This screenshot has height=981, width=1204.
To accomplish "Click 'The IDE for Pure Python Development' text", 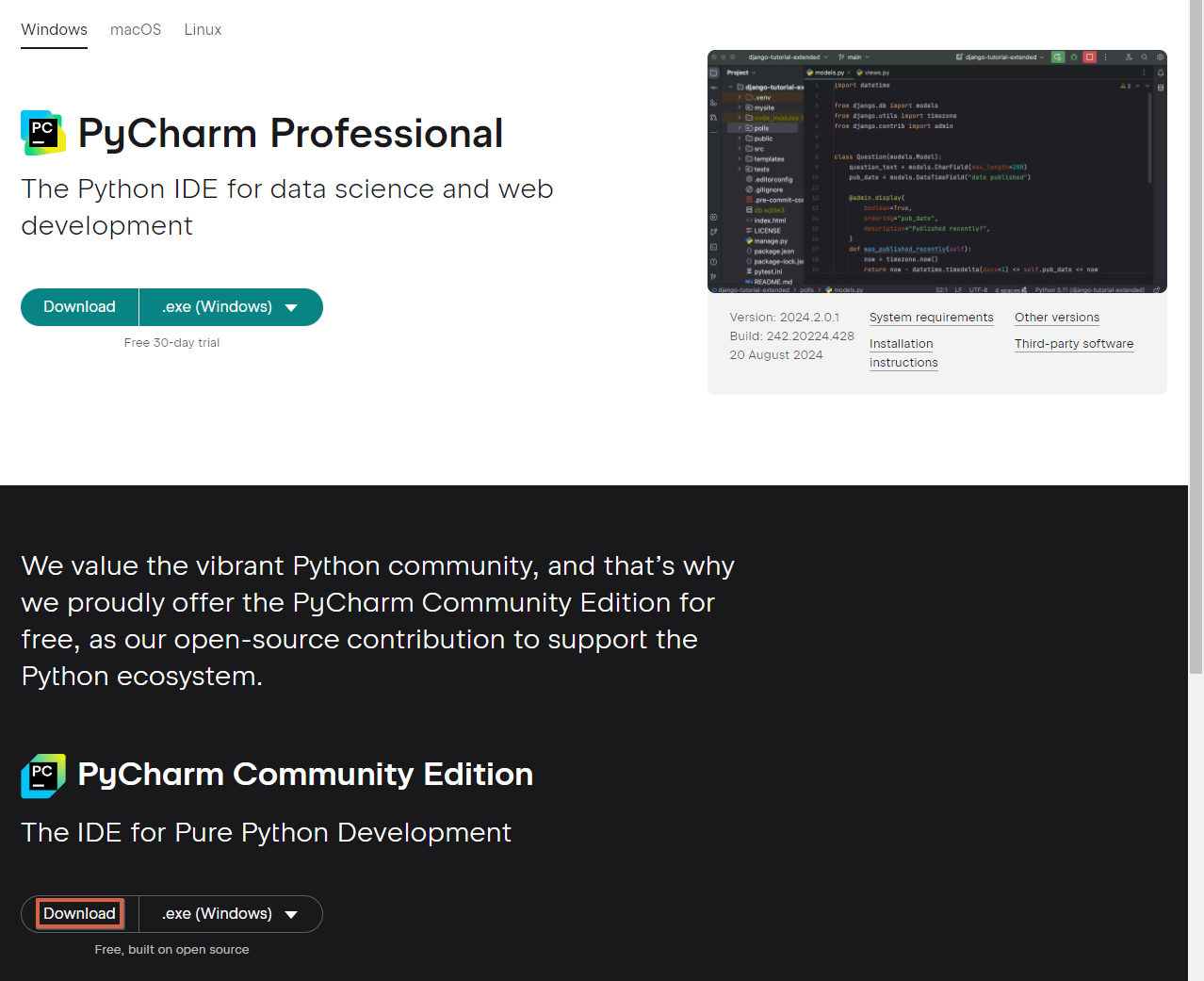I will pos(267,833).
